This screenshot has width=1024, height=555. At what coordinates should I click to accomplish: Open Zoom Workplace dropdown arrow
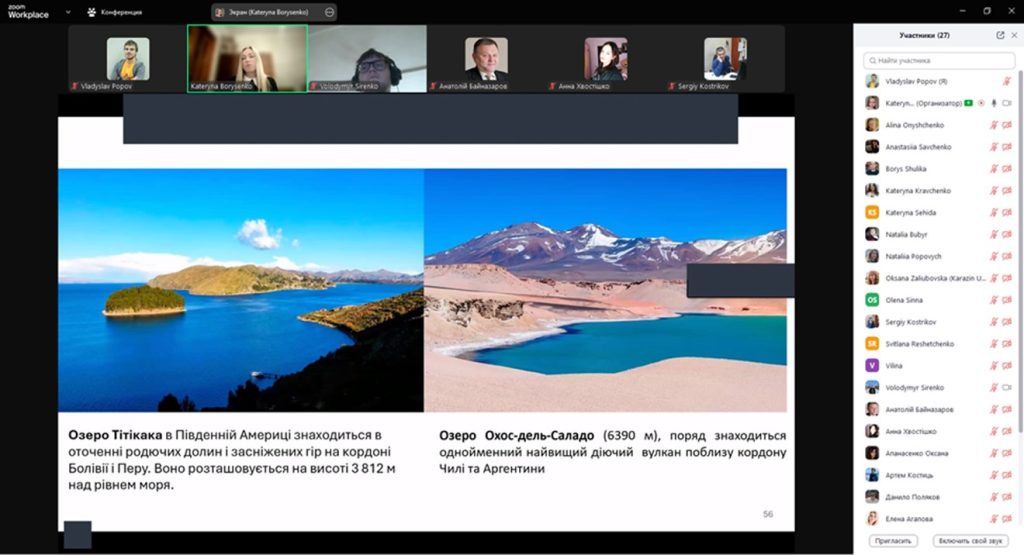click(68, 12)
